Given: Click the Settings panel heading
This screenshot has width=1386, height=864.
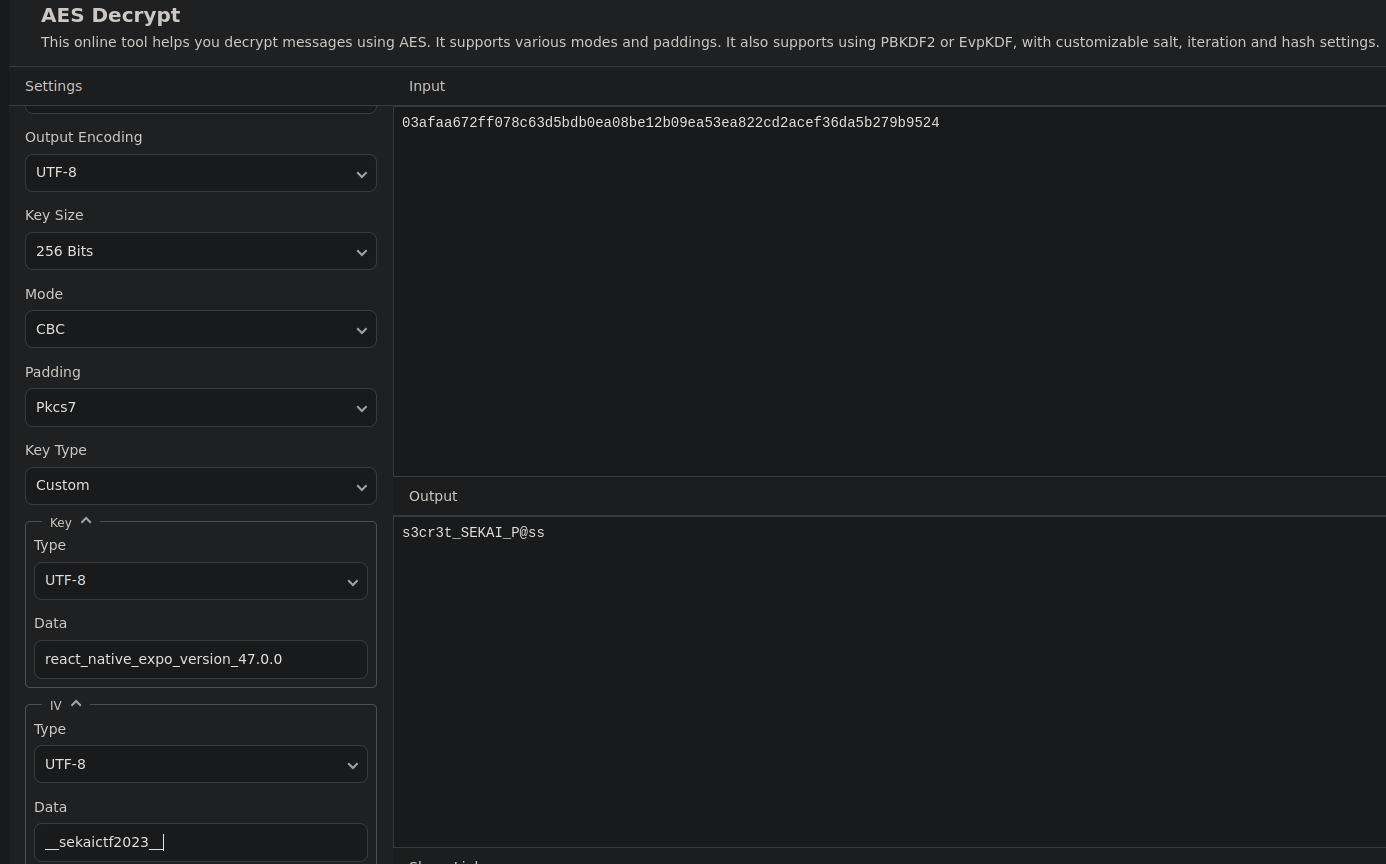Looking at the screenshot, I should (x=53, y=86).
